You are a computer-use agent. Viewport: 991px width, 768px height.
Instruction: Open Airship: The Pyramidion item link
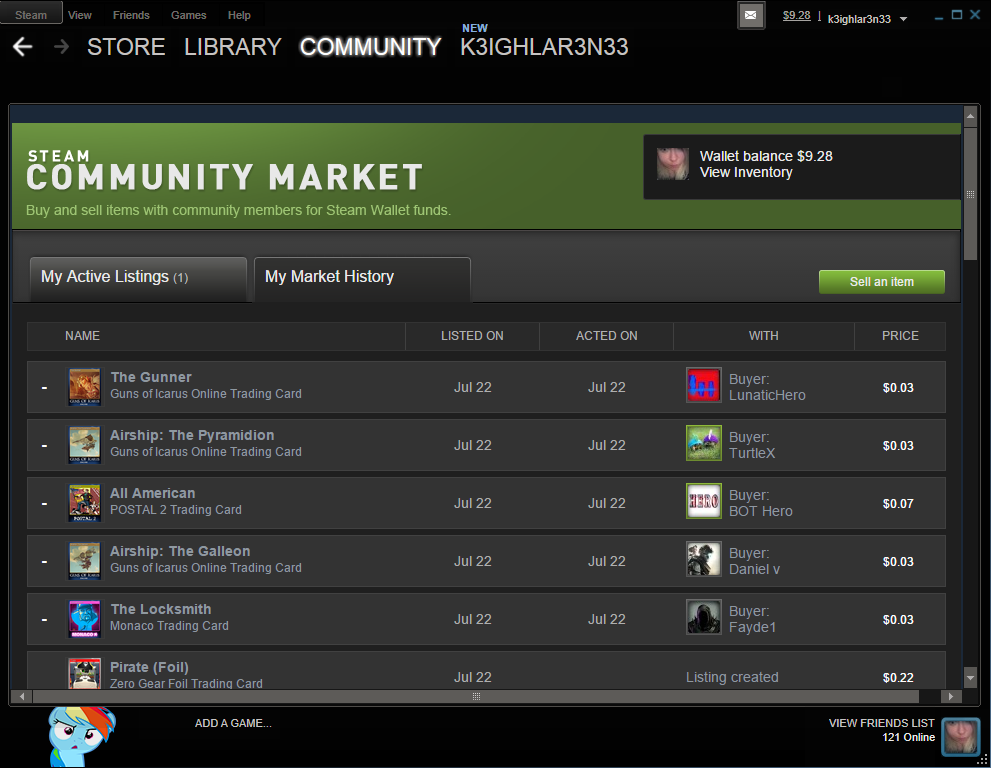point(192,436)
